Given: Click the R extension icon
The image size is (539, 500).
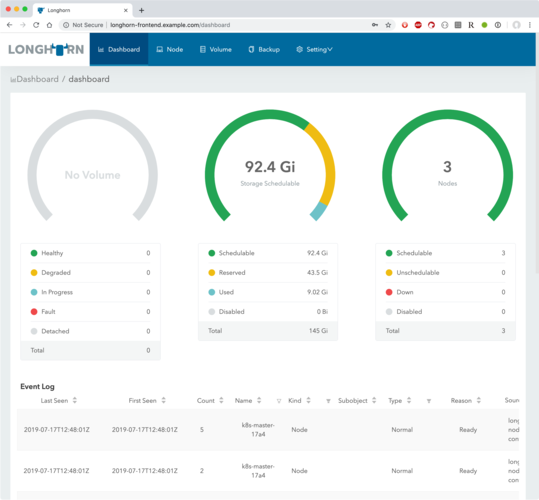Looking at the screenshot, I should click(x=471, y=25).
